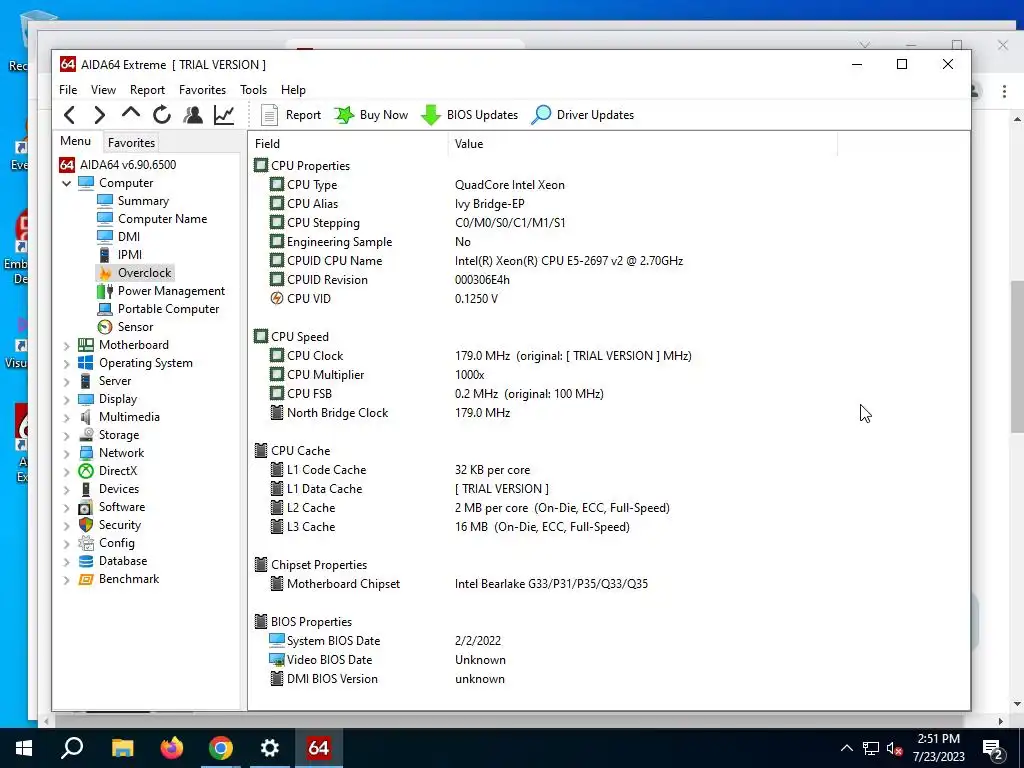Screen dimensions: 1024x768
Task: Open the graph chart icon in the toolbar
Action: pos(224,115)
